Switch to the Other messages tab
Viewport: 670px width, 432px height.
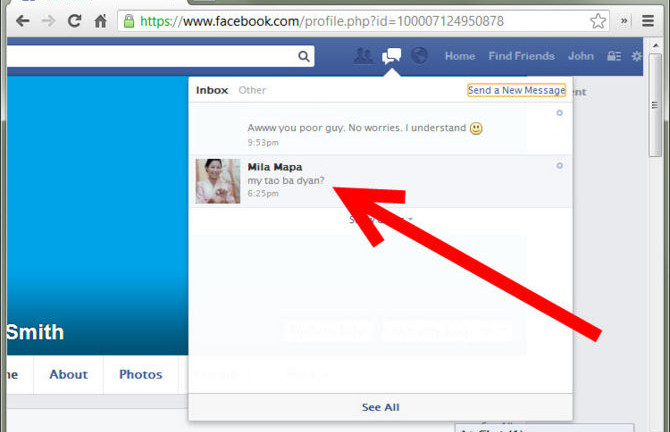tap(252, 90)
